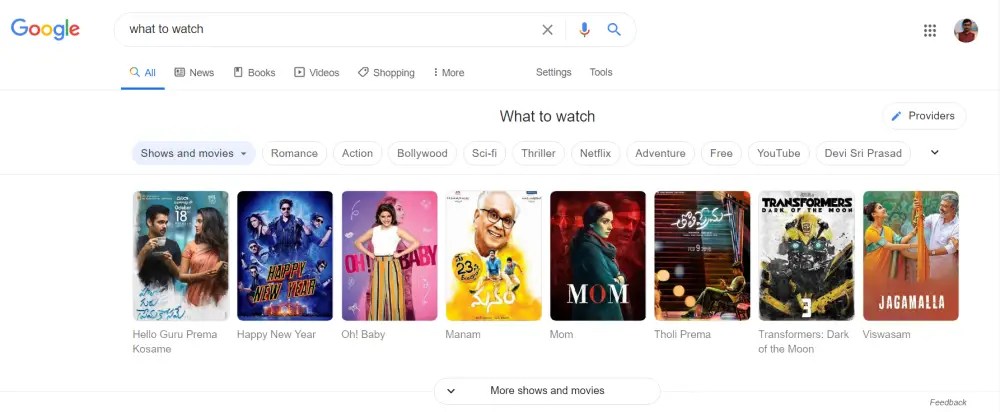This screenshot has height=412, width=1000.
Task: Switch to the Videos tab
Action: click(x=316, y=73)
